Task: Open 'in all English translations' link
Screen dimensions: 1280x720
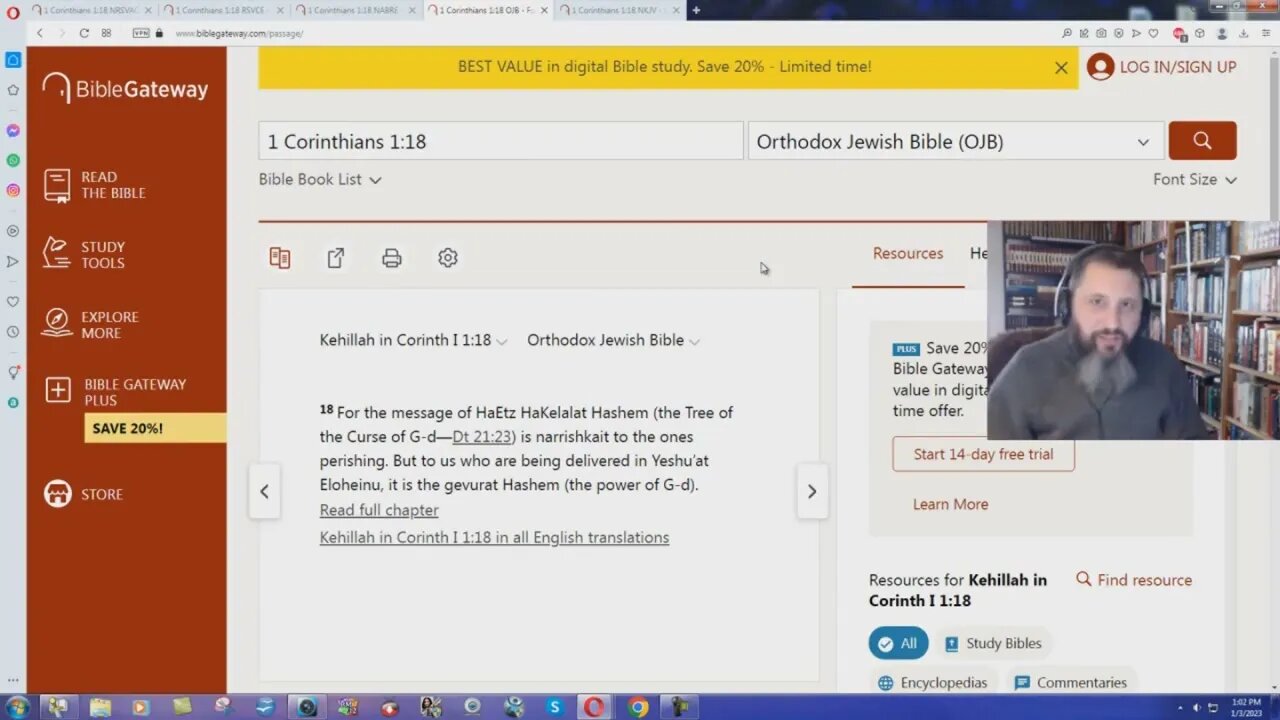Action: tap(494, 538)
